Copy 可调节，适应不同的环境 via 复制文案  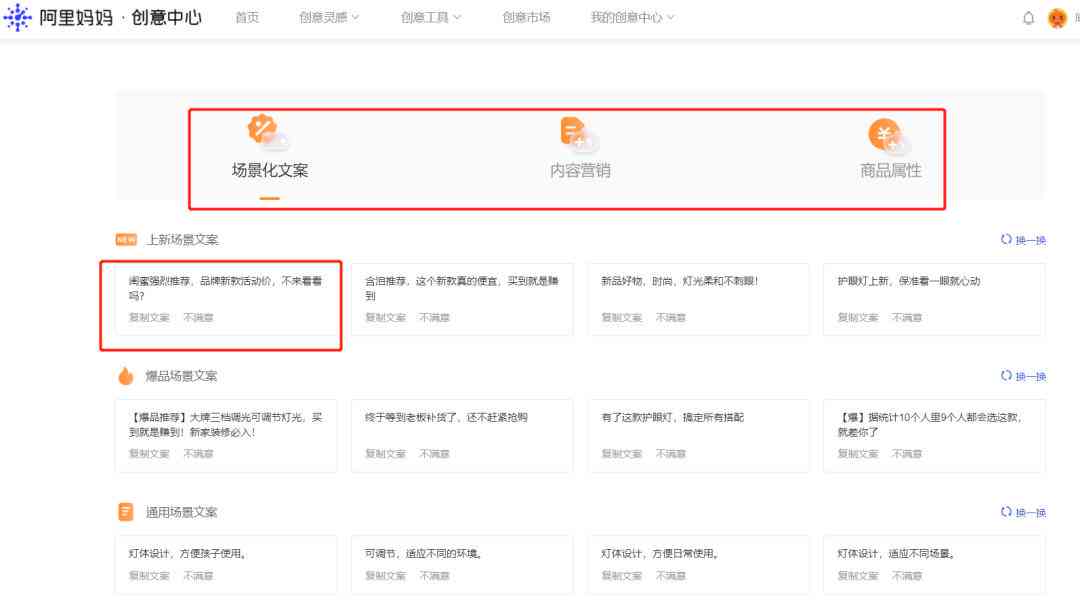385,576
